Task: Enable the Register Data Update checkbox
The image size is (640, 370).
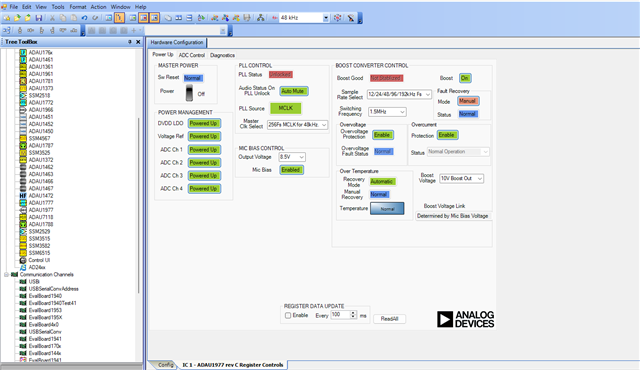Action: pos(288,315)
